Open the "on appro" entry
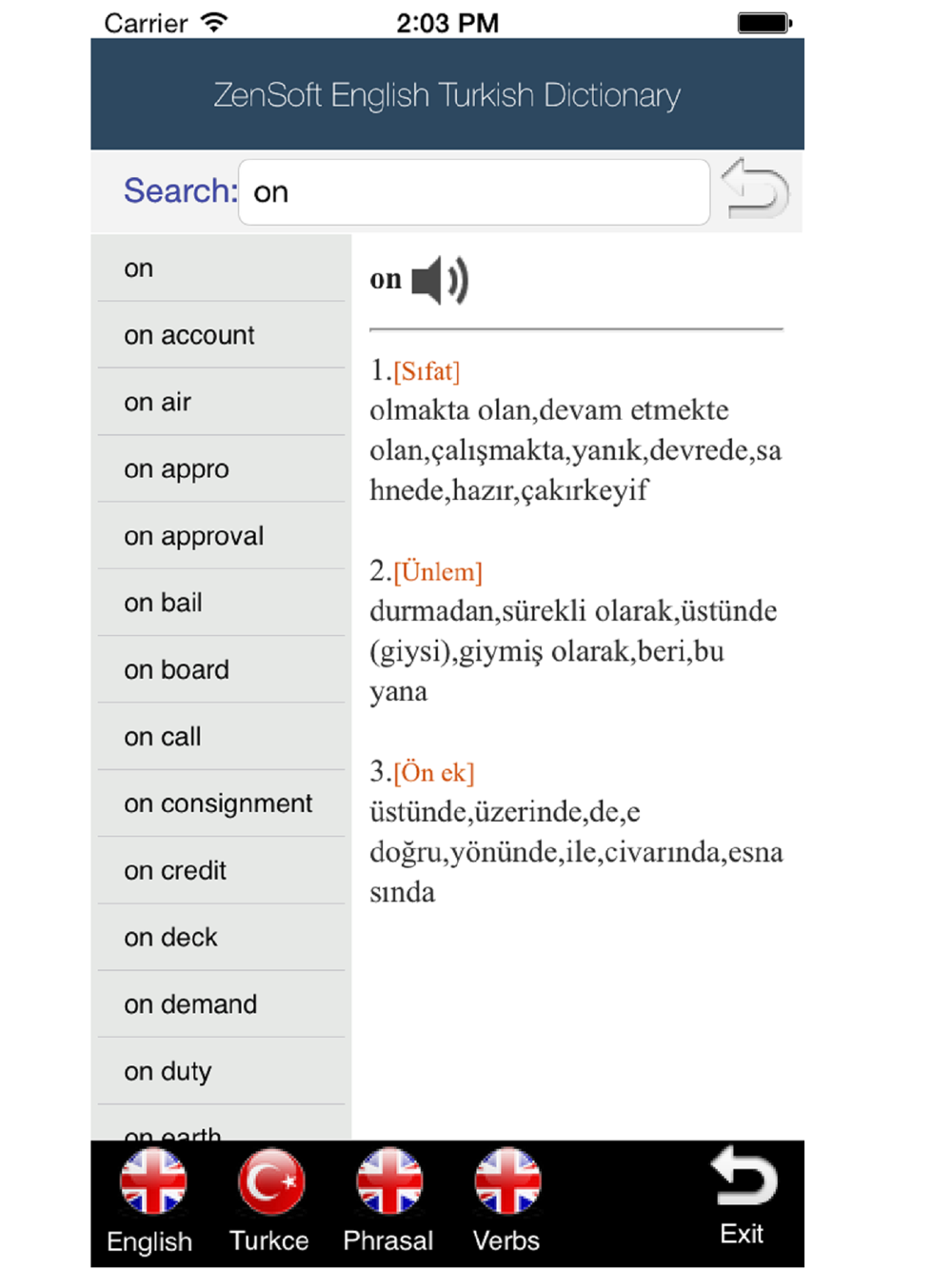The width and height of the screenshot is (952, 1270). (221, 469)
